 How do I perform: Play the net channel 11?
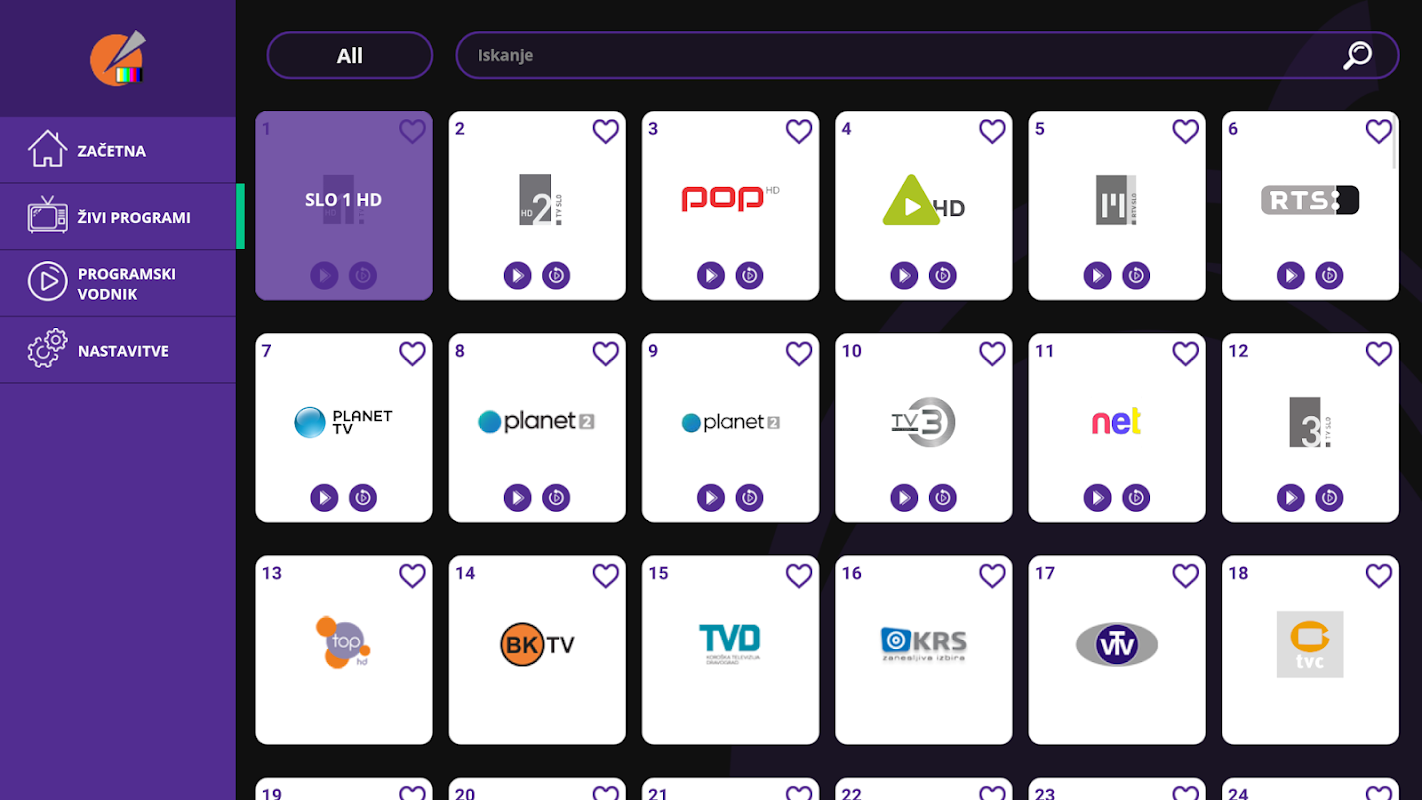point(1098,497)
